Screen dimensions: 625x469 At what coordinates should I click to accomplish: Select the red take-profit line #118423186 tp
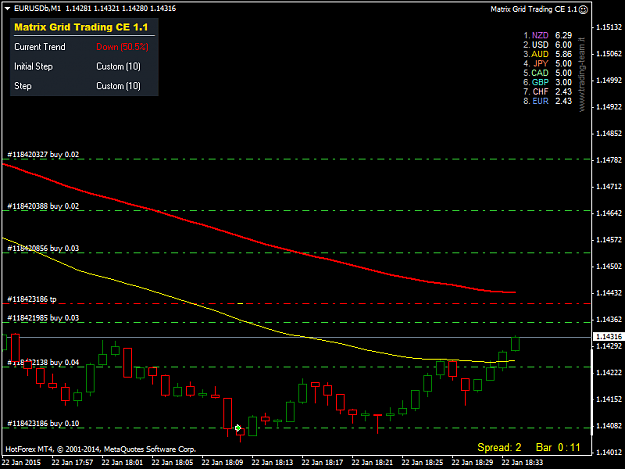tap(296, 304)
